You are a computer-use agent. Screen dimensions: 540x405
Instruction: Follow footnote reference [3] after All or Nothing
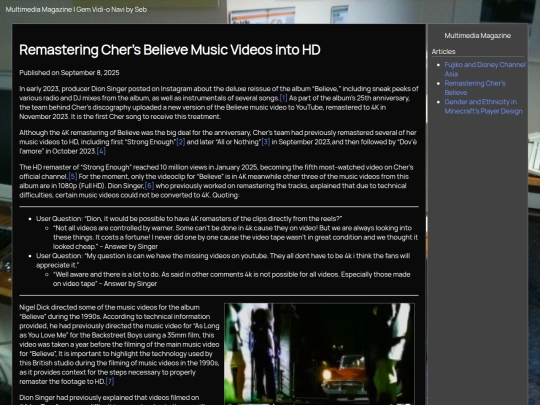coord(266,142)
